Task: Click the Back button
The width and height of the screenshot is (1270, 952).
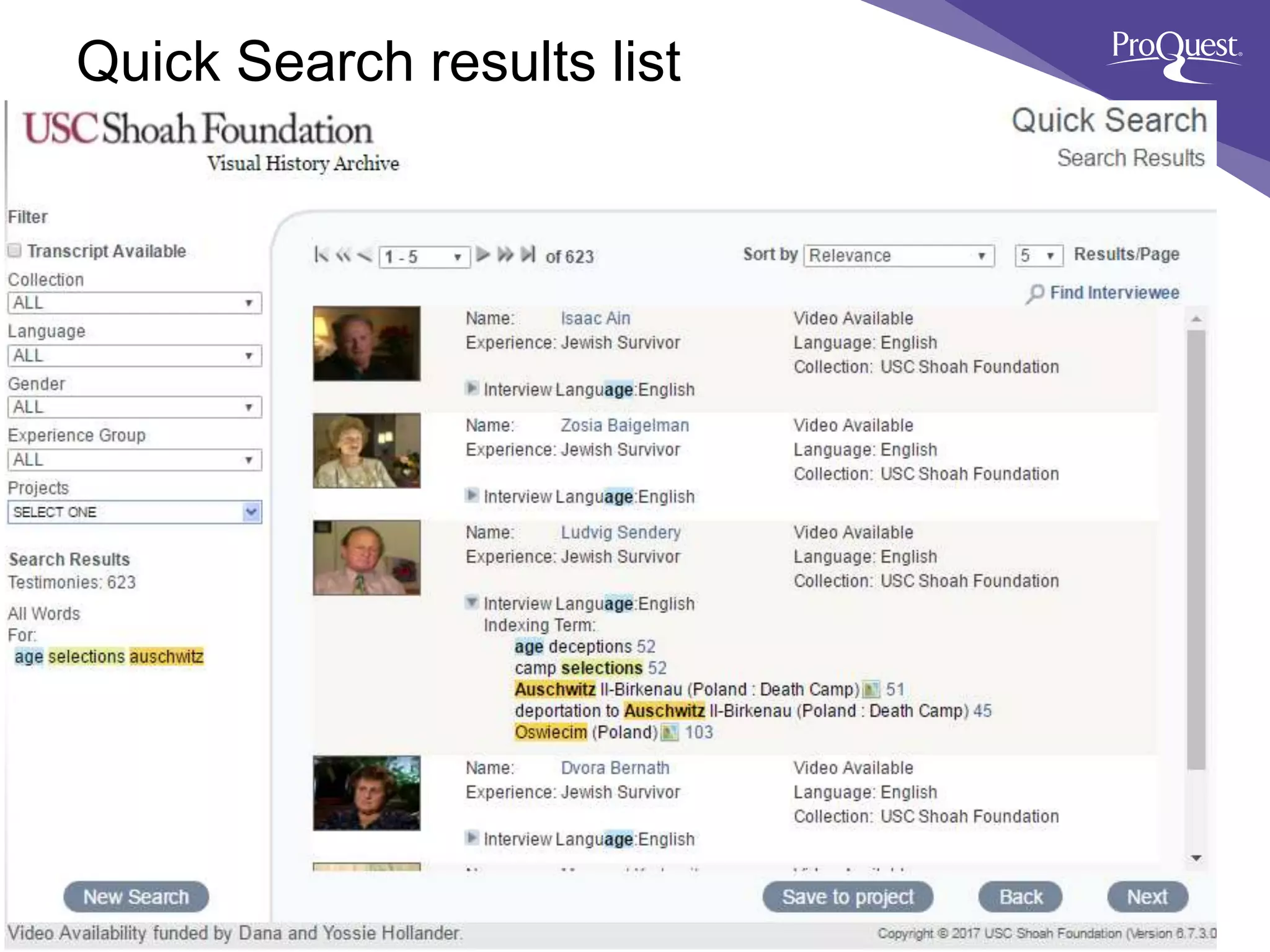Action: 1021,897
